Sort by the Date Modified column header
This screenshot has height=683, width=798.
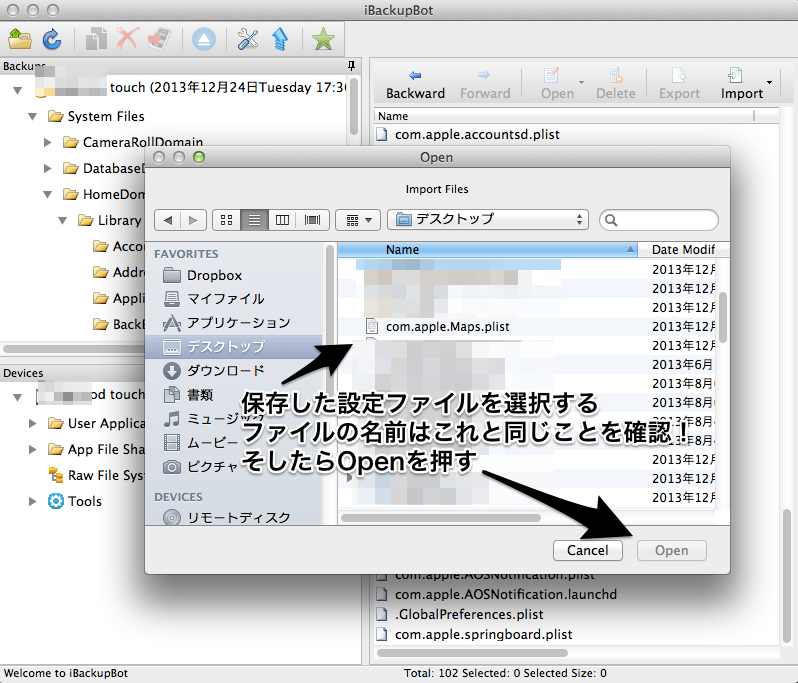click(683, 249)
